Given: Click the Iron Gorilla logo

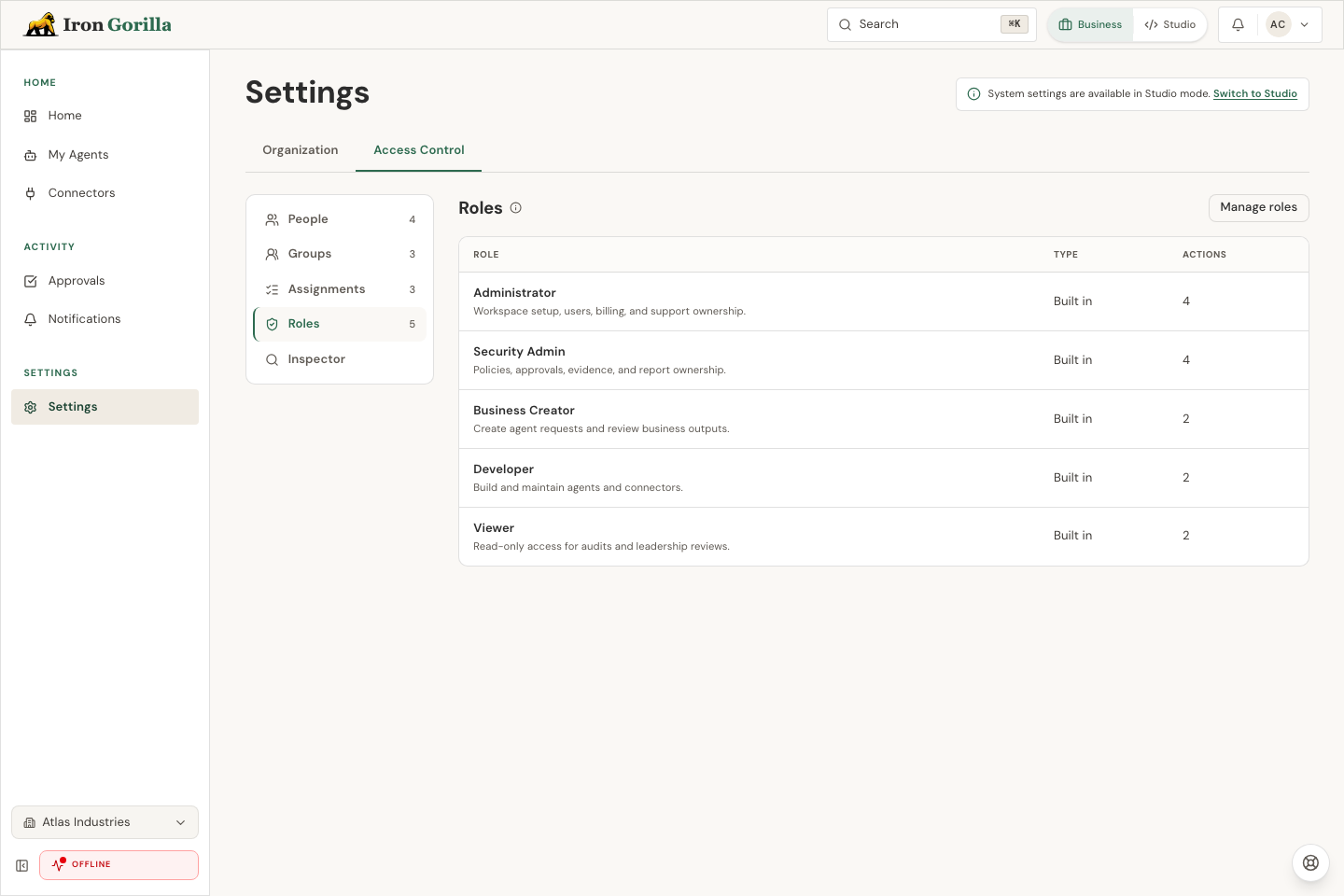Looking at the screenshot, I should pos(97,24).
